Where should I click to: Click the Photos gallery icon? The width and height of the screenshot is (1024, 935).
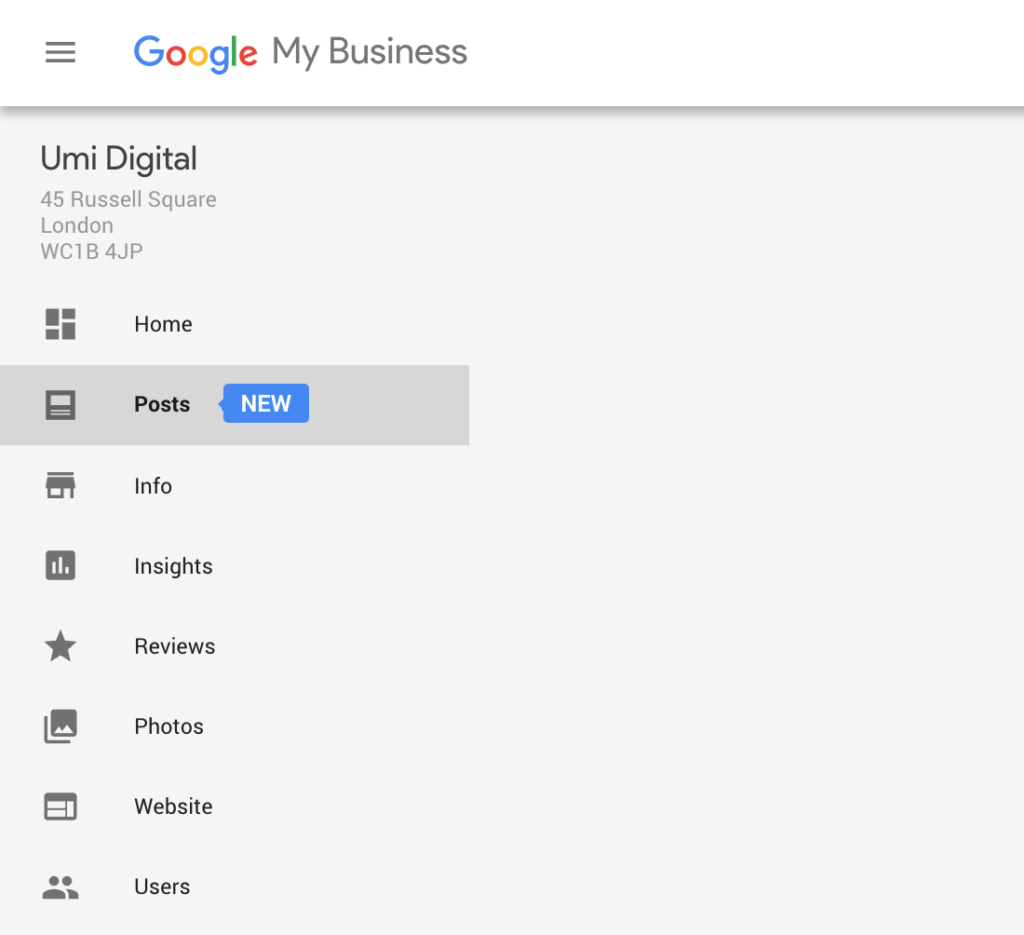(x=61, y=726)
